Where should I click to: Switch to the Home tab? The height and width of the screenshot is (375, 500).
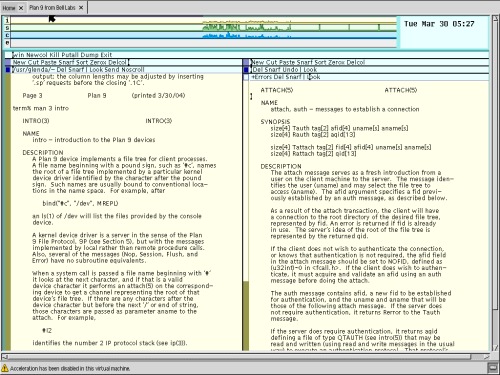click(9, 8)
